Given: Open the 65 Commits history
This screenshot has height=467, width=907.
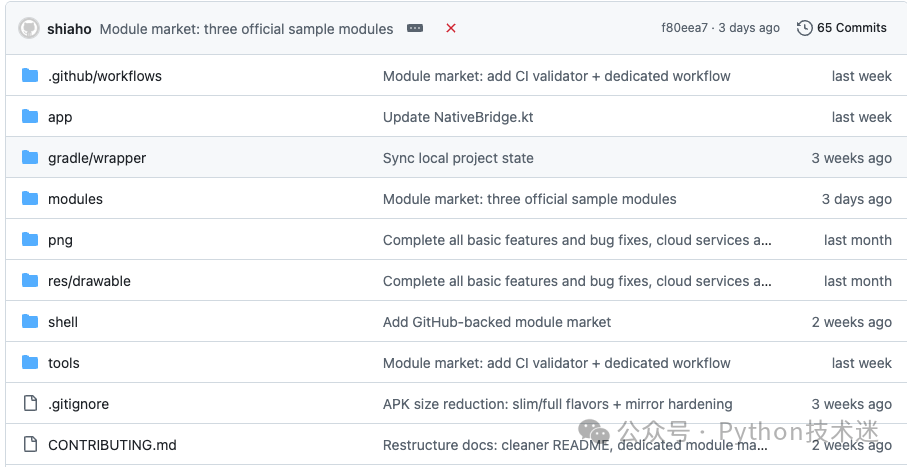Looking at the screenshot, I should (842, 28).
